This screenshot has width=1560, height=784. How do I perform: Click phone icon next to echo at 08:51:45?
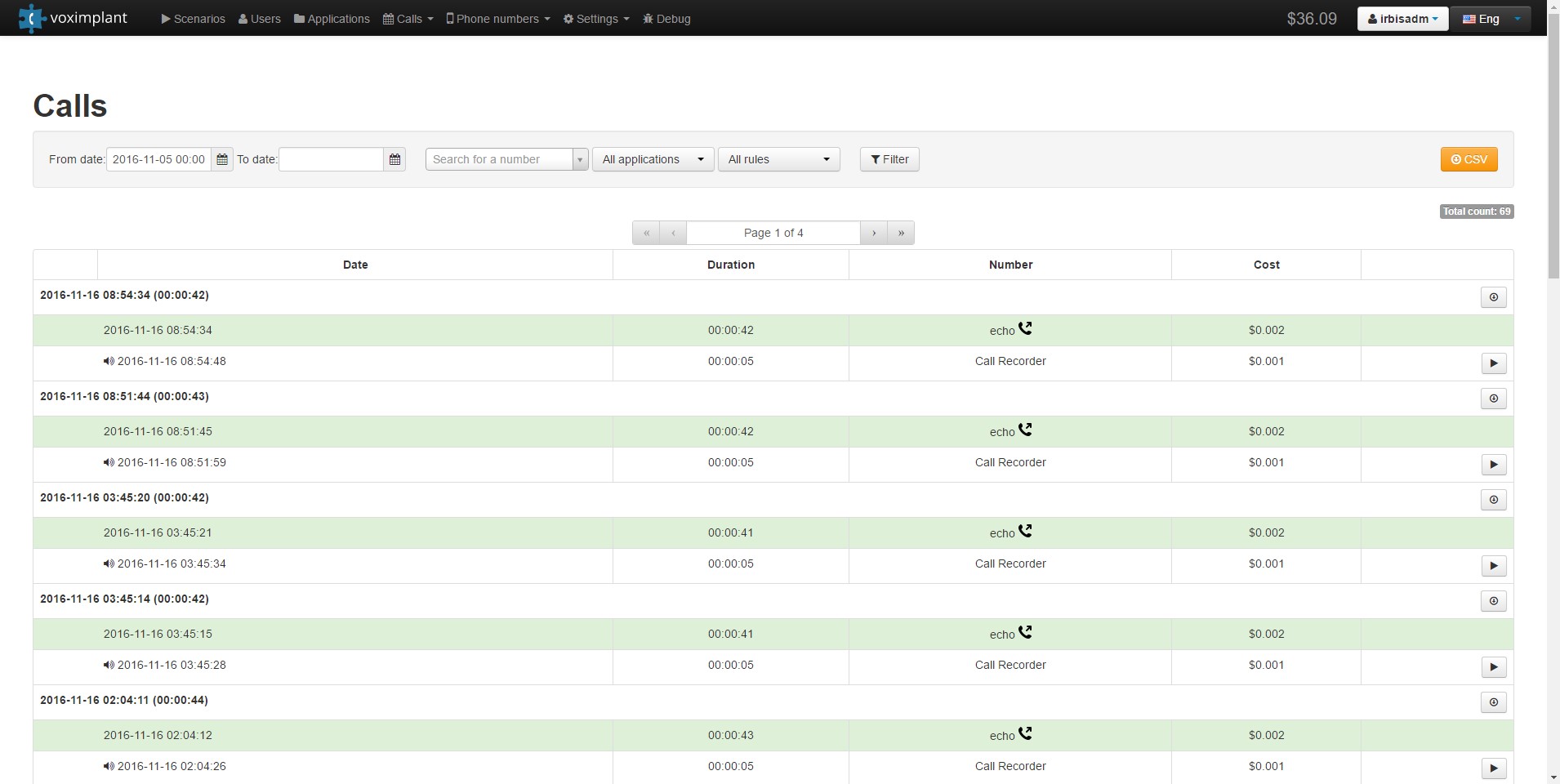[x=1025, y=430]
